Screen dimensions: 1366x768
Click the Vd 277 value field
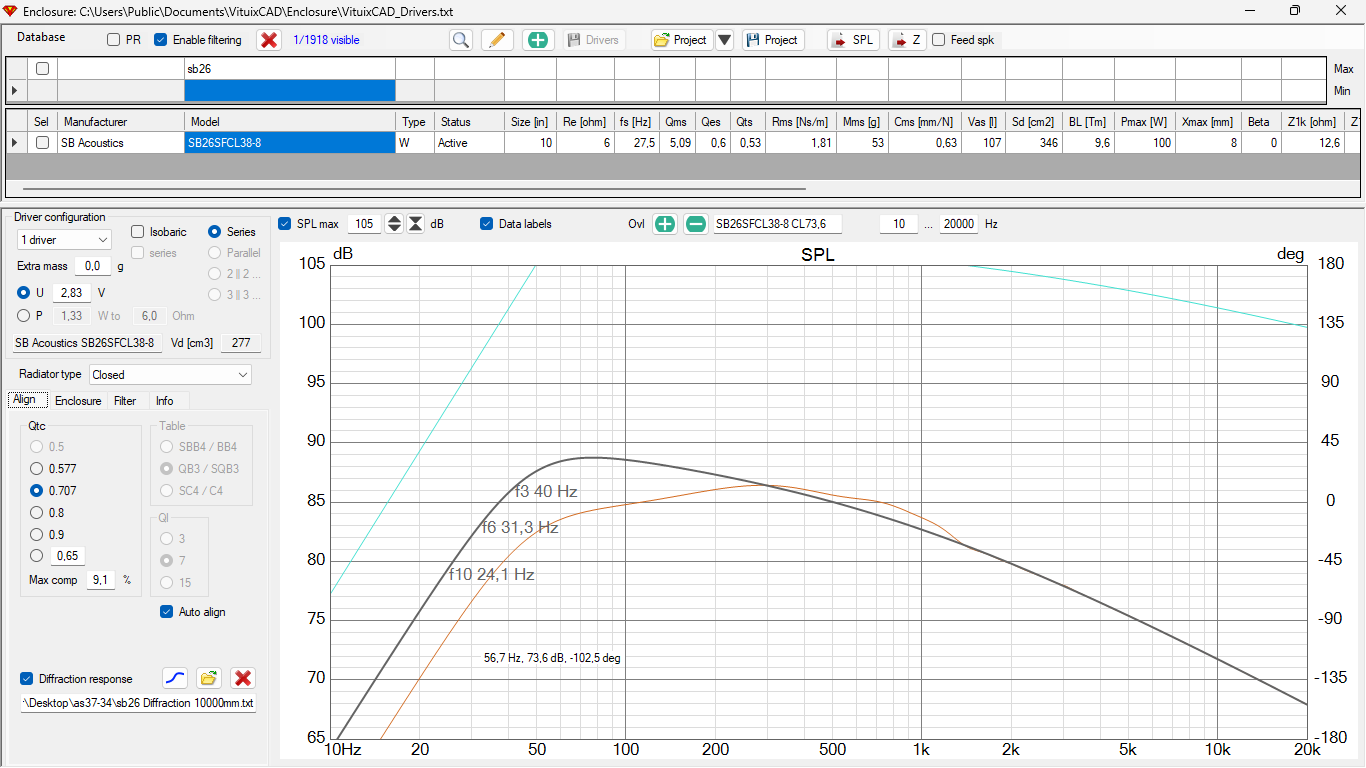(x=241, y=343)
